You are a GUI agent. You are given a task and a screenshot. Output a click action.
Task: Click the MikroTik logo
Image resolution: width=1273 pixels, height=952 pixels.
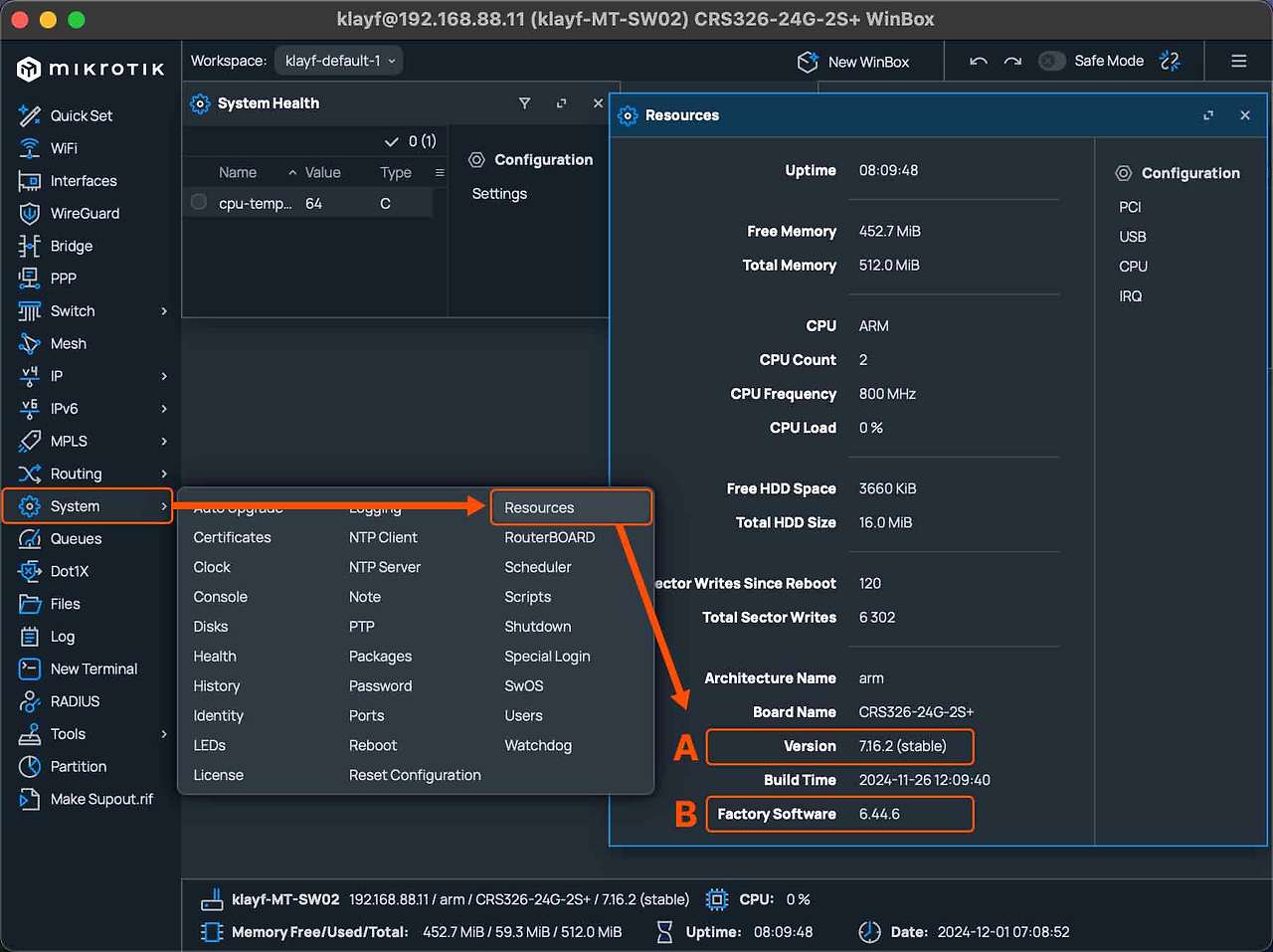click(91, 69)
